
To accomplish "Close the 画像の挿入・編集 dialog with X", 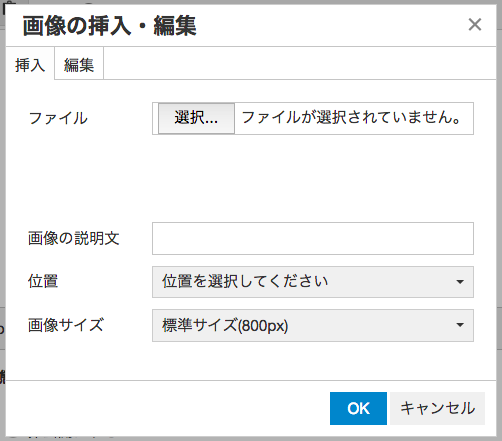I will (475, 25).
